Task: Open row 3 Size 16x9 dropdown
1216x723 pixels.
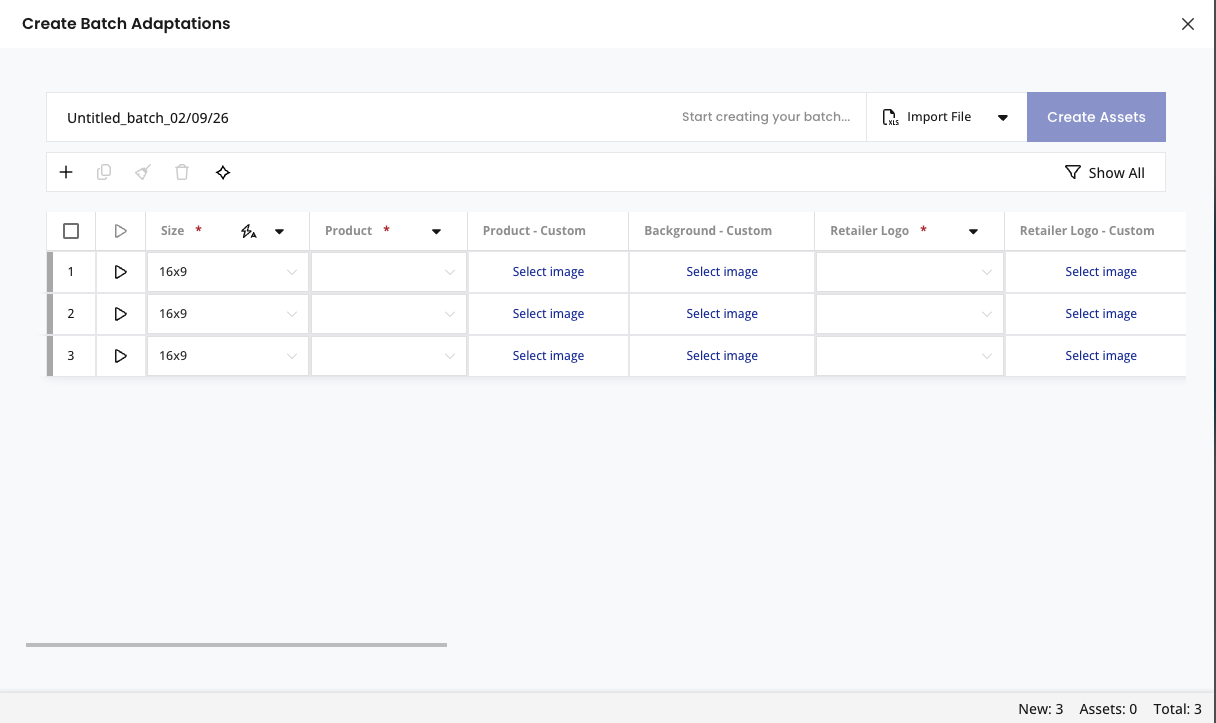Action: [228, 356]
